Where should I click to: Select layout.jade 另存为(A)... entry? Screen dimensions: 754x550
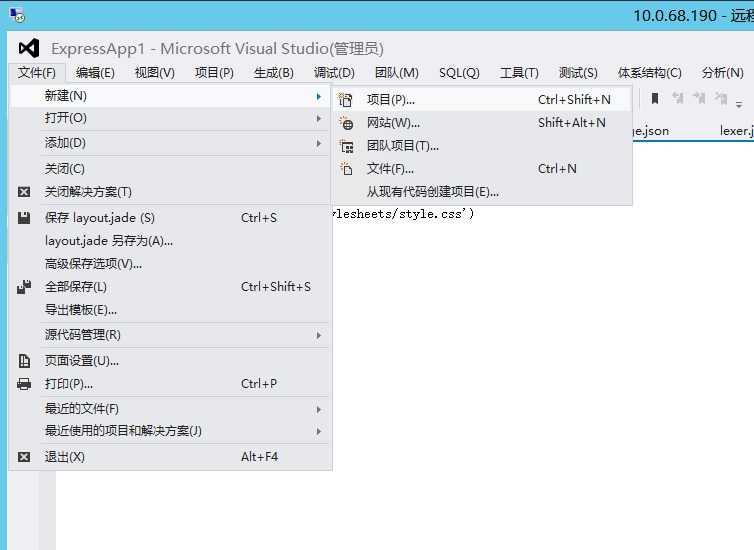pos(171,241)
